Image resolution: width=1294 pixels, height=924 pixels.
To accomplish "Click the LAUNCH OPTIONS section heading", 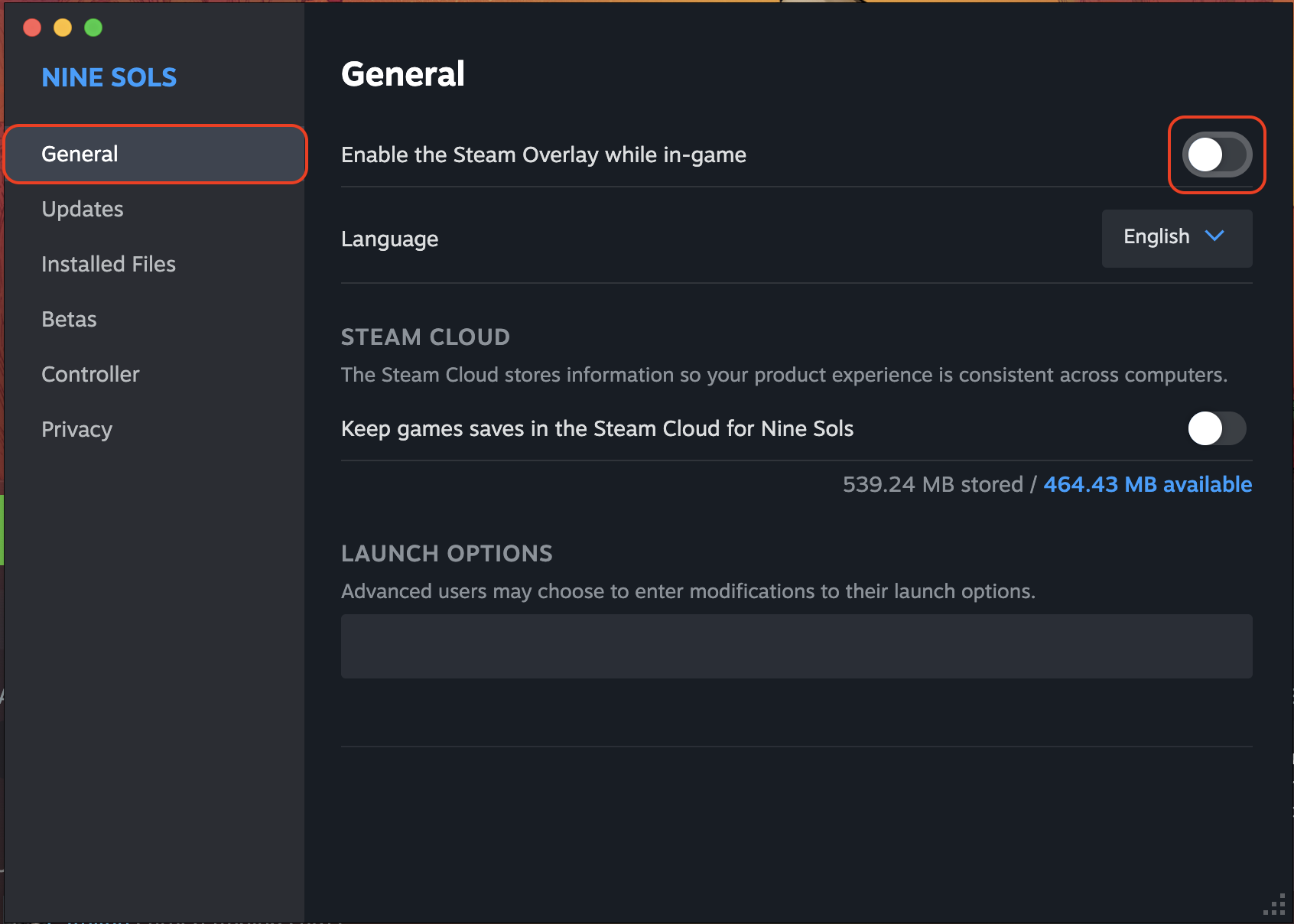I will (447, 553).
